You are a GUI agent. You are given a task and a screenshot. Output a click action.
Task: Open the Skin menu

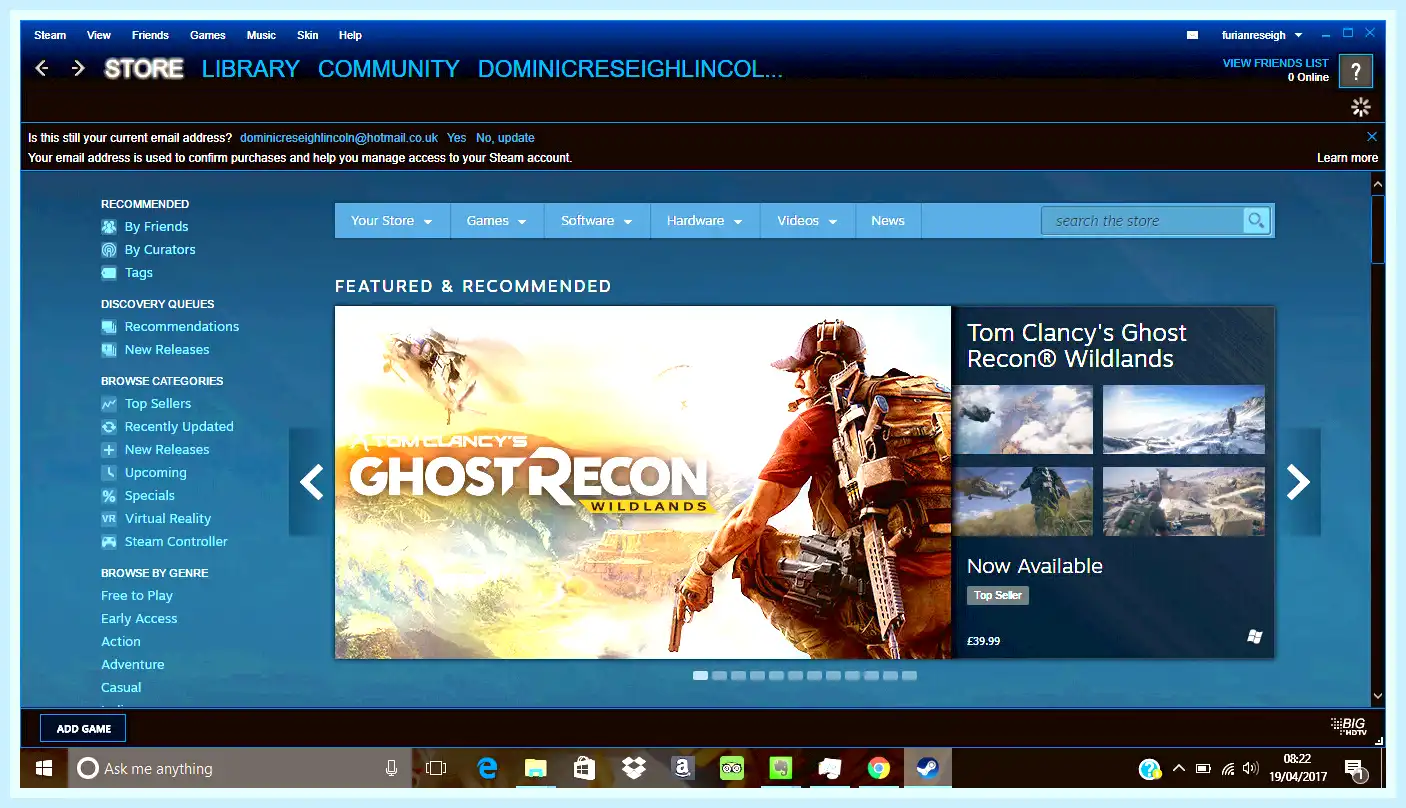(308, 35)
